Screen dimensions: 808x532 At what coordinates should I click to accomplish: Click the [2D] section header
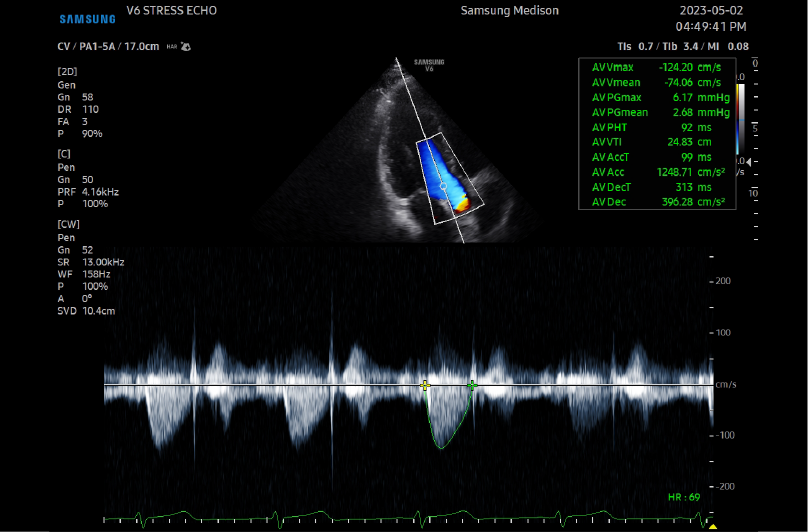tap(67, 72)
